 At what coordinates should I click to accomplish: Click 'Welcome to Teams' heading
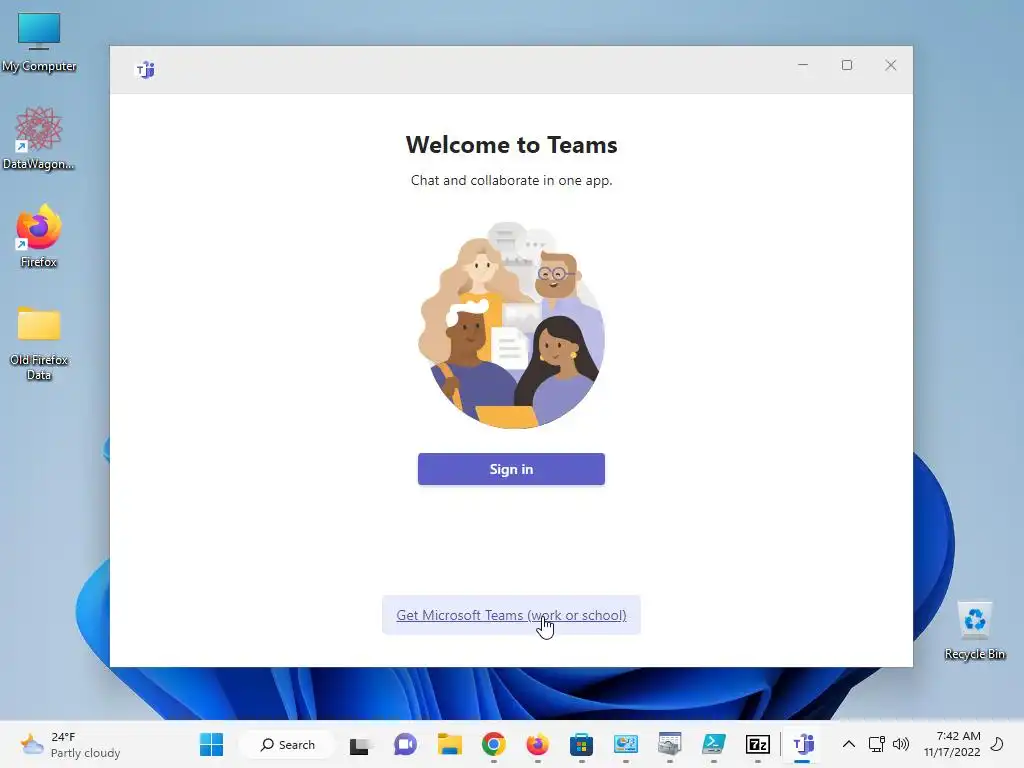[x=511, y=145]
